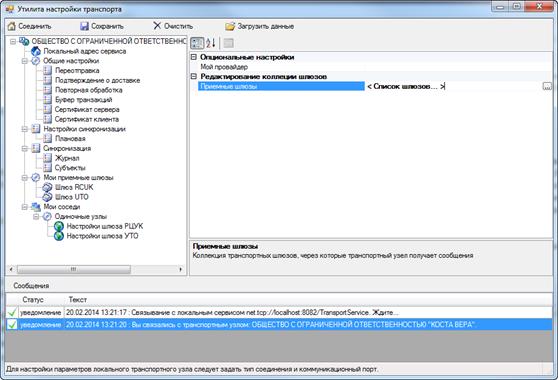558x380 pixels.
Task: Click the Список шлюзов value field
Action: (453, 86)
